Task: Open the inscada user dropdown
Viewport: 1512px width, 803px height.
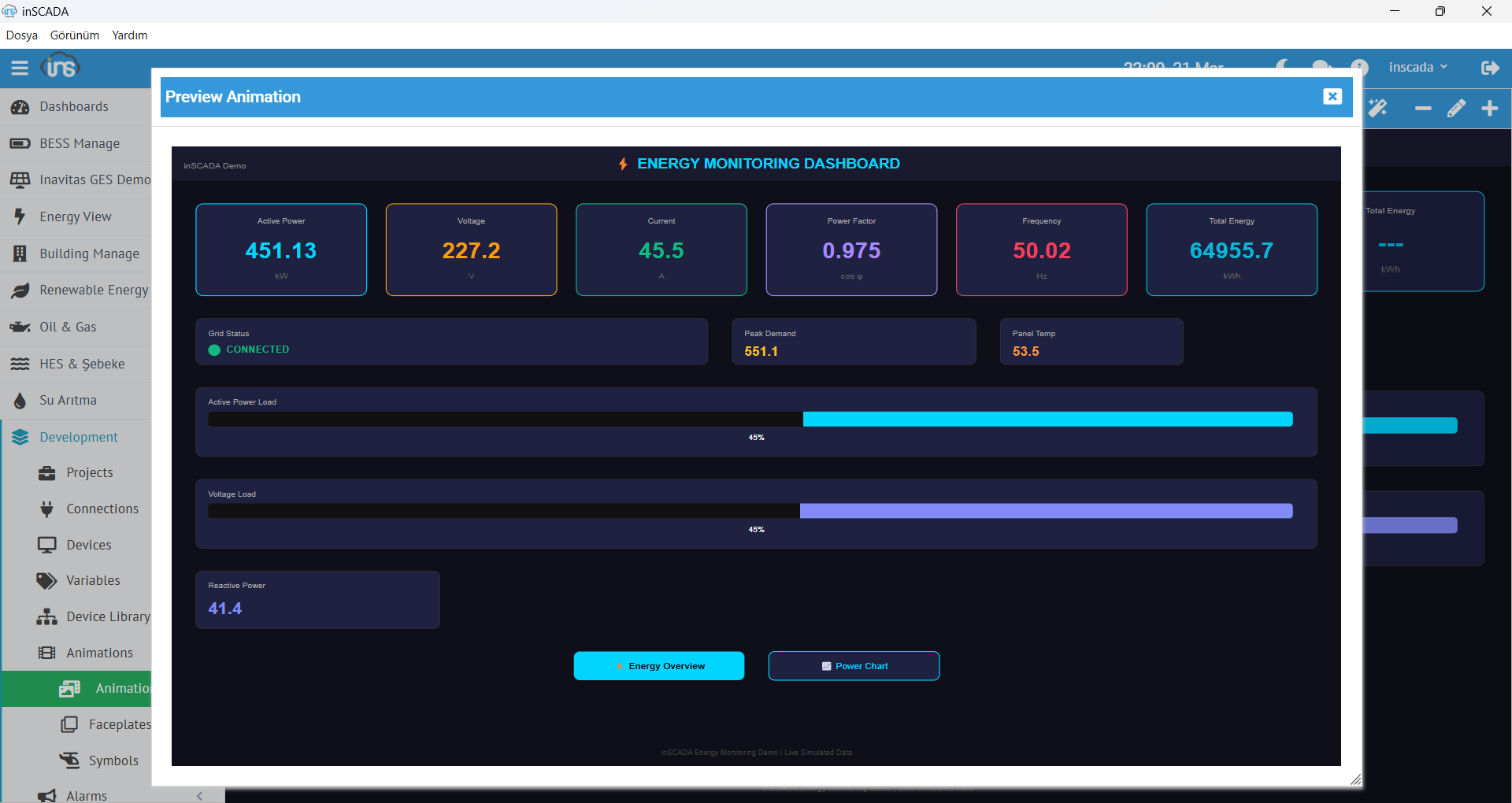Action: pyautogui.click(x=1417, y=68)
